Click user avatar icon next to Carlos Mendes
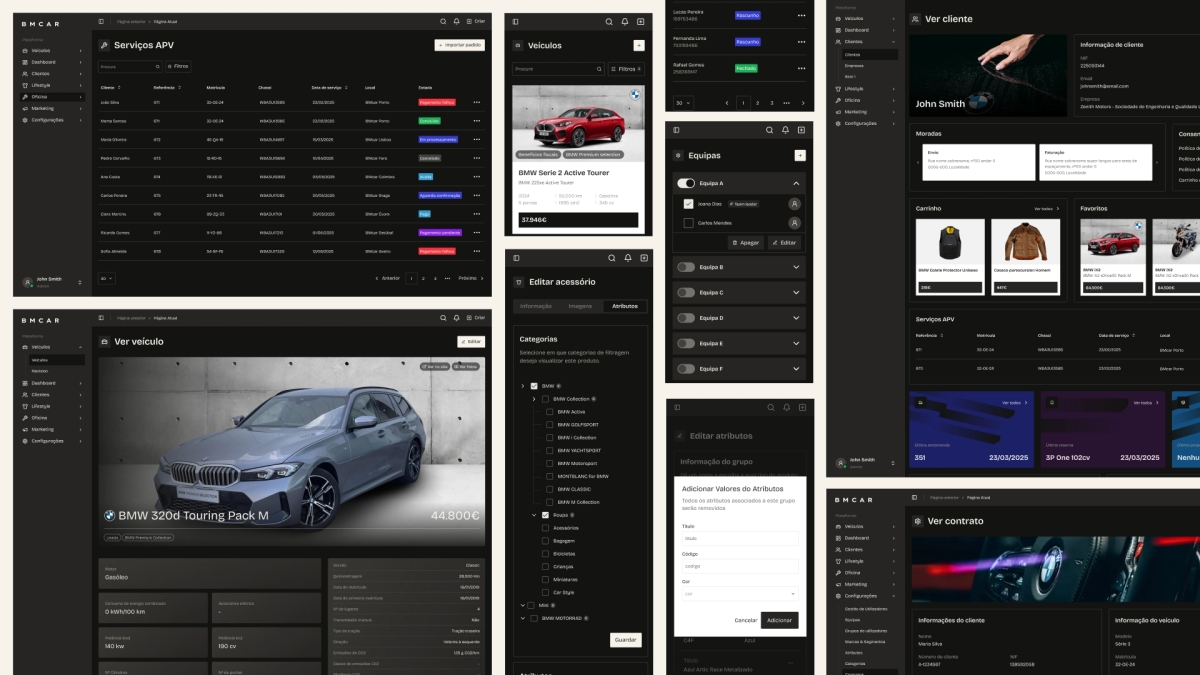 794,223
